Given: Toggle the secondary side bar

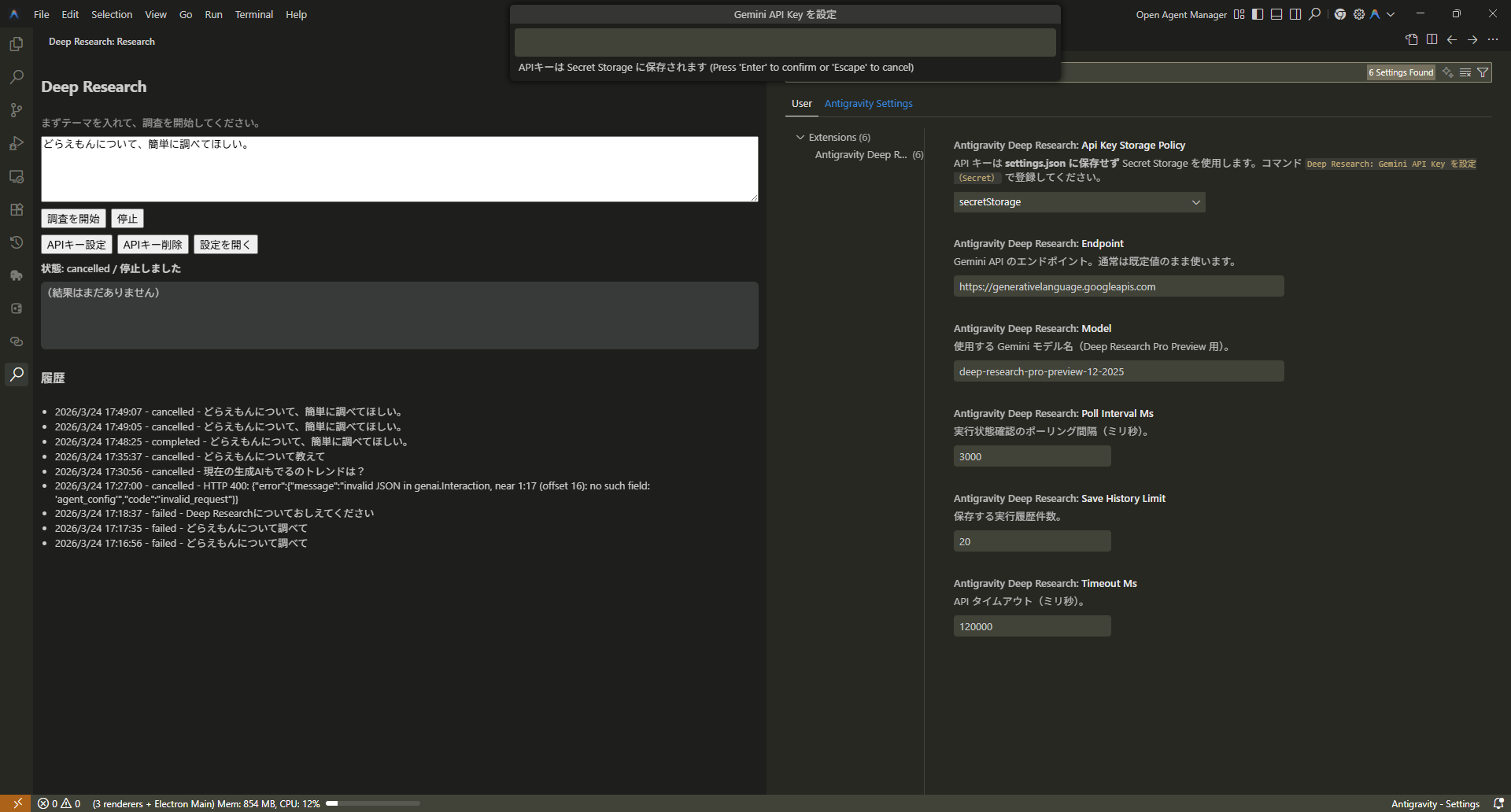Looking at the screenshot, I should pyautogui.click(x=1295, y=14).
